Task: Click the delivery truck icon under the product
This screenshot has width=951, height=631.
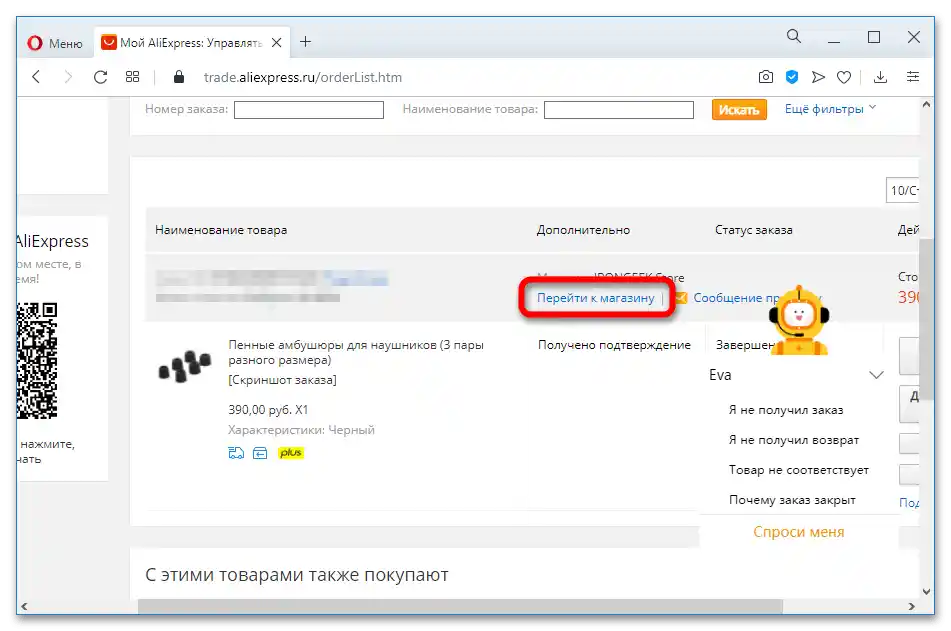Action: pyautogui.click(x=236, y=453)
